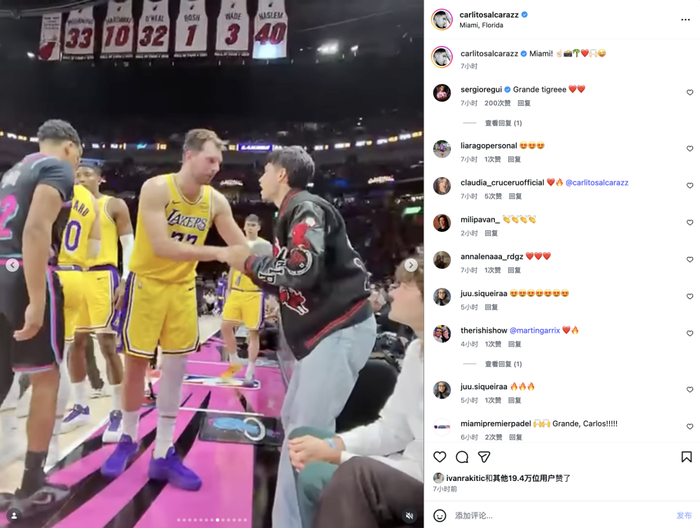Like miamipremierpadel's comment
The height and width of the screenshot is (528, 700).
[690, 427]
